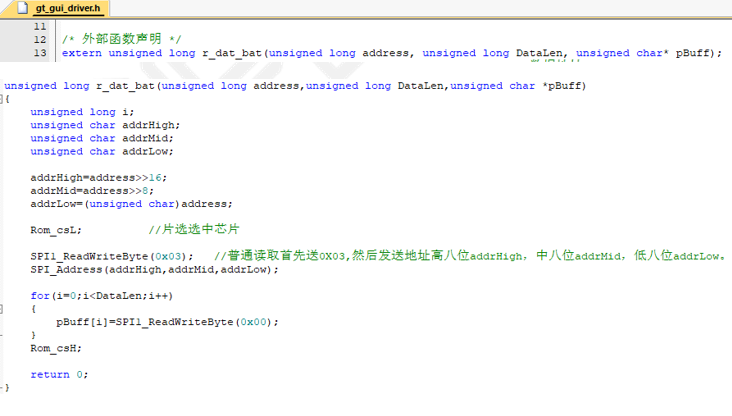732x416 pixels.
Task: Click the 'addrLow=(unsigned char)address;' statement
Action: [x=131, y=204]
